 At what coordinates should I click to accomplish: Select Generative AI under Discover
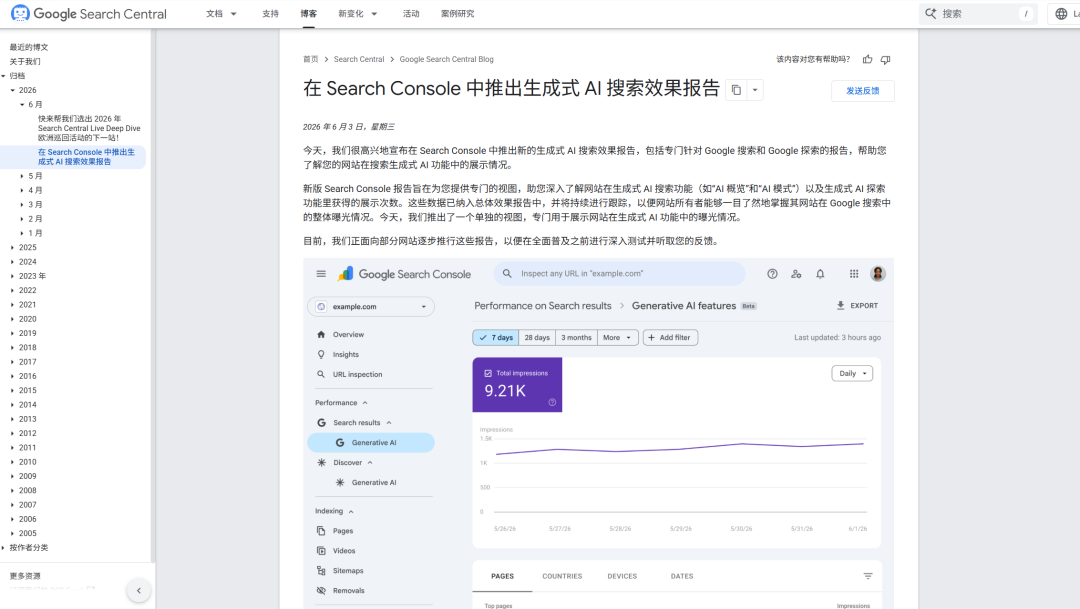pyautogui.click(x=373, y=482)
